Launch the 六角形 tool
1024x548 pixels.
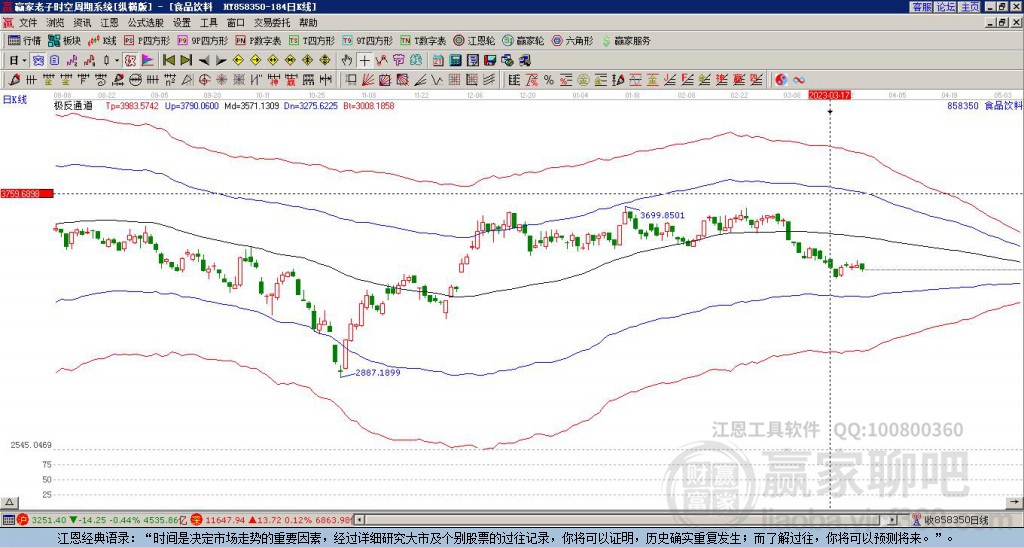tap(573, 40)
